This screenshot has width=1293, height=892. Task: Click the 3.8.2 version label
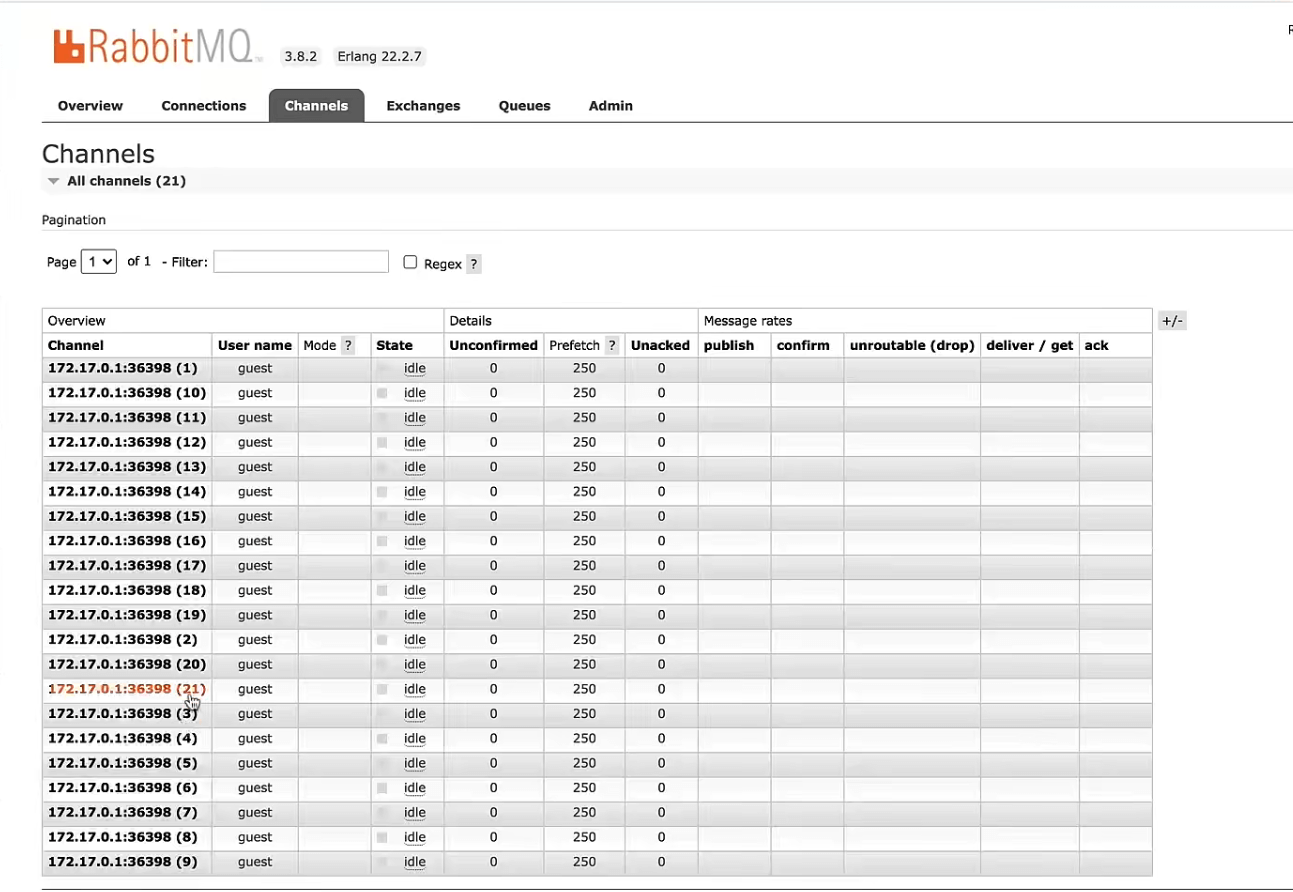300,56
